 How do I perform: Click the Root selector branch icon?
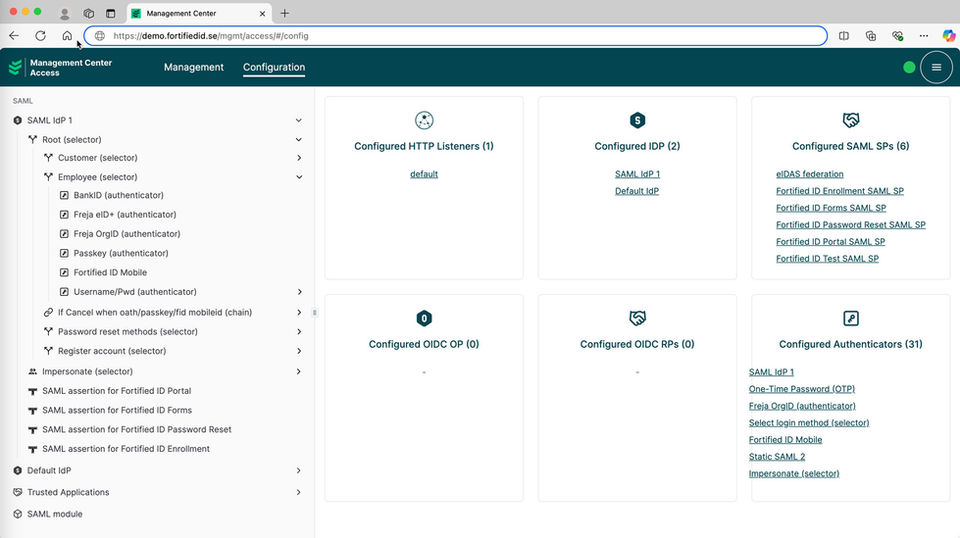click(32, 140)
